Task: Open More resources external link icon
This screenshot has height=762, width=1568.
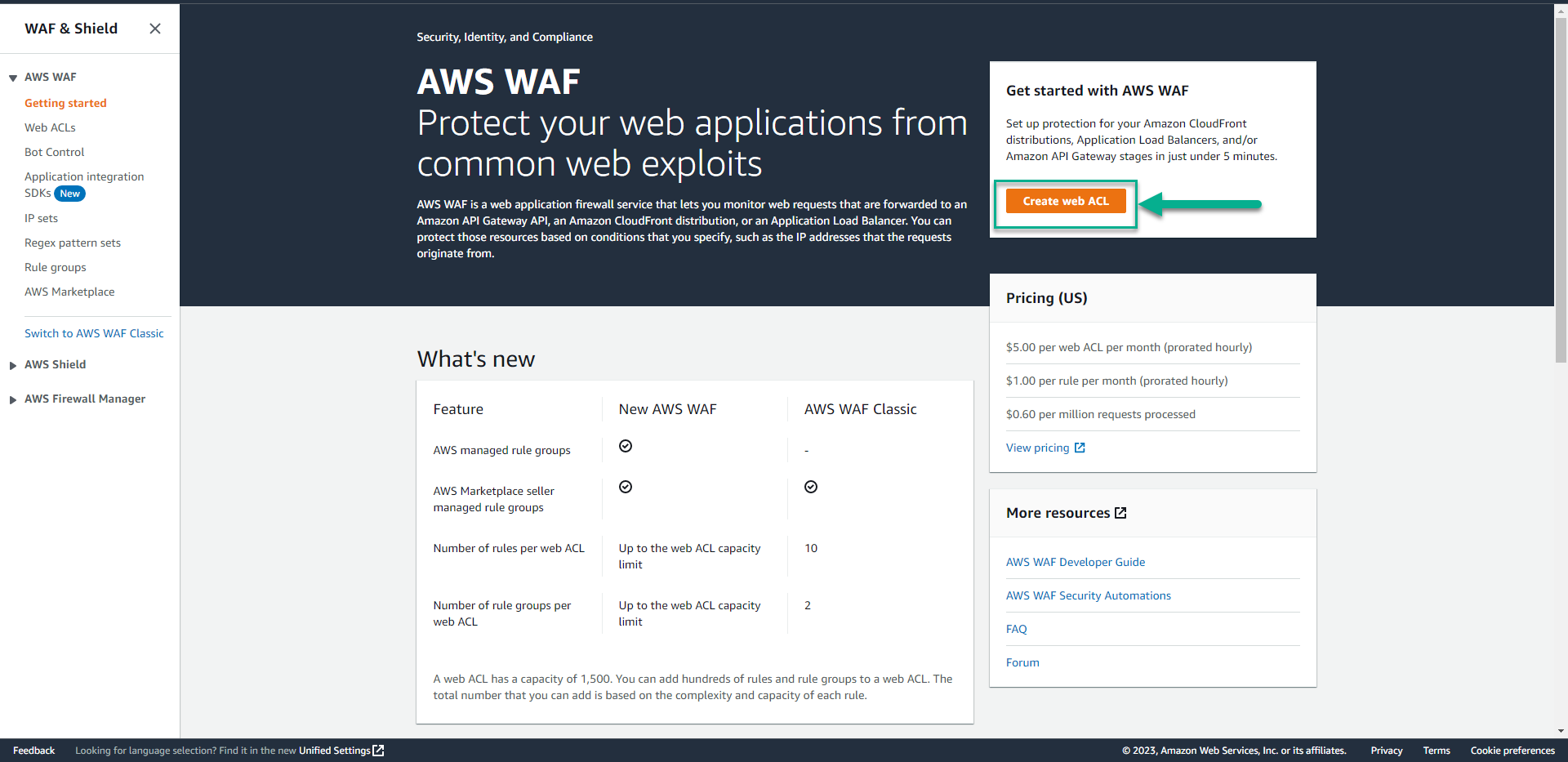Action: (x=1120, y=512)
